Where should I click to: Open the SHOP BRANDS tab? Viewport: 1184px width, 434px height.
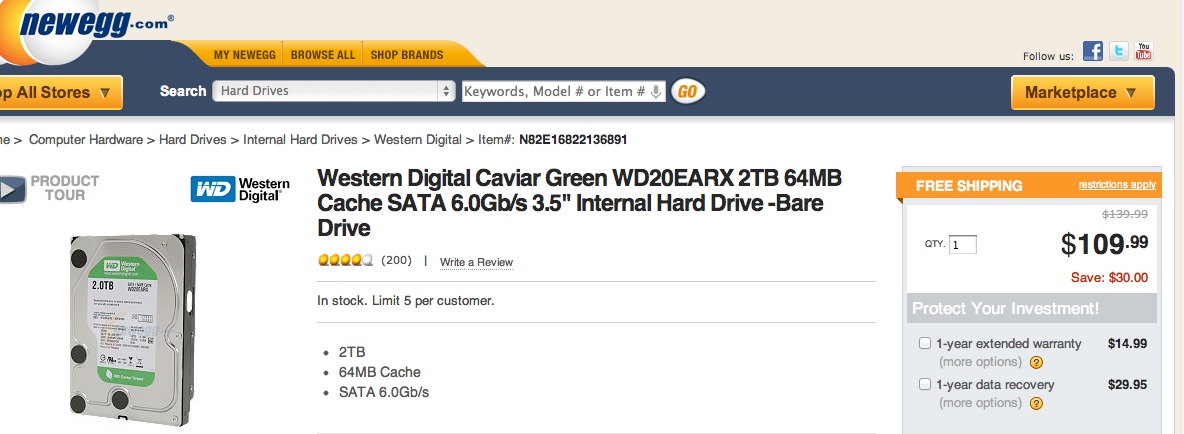407,55
